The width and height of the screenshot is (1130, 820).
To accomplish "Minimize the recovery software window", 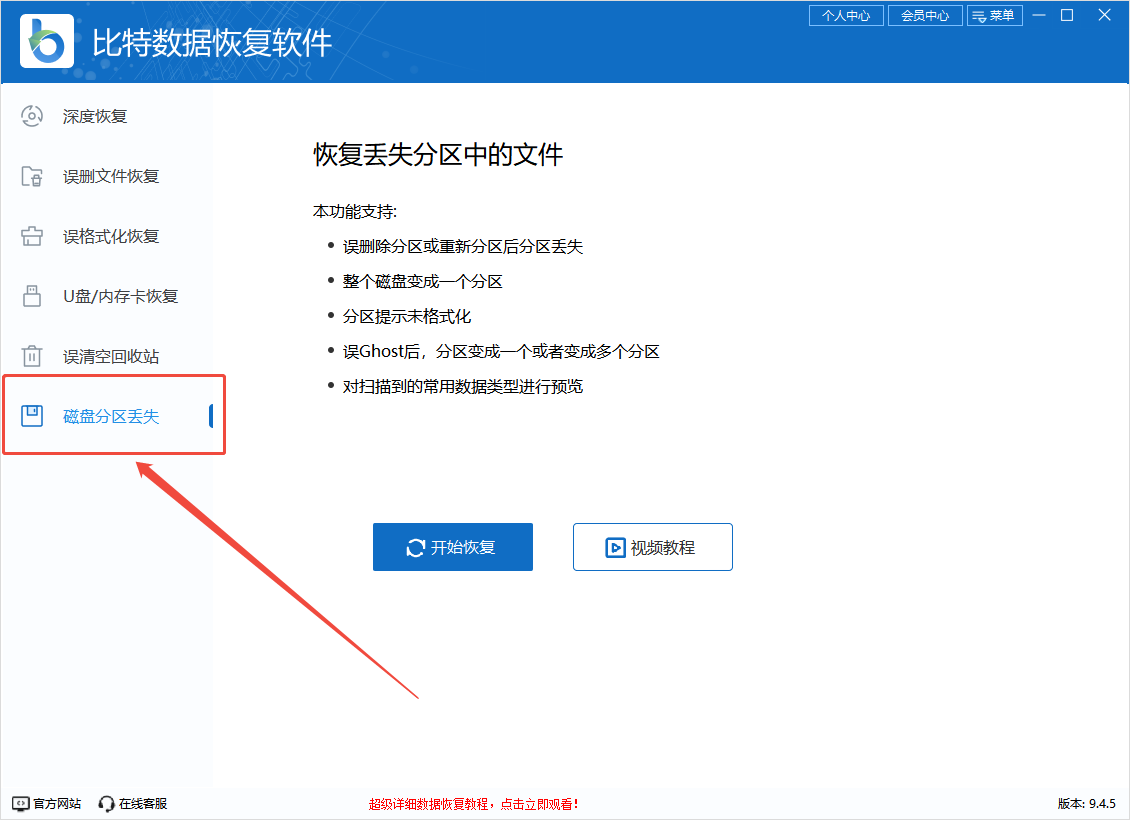I will pyautogui.click(x=1039, y=15).
